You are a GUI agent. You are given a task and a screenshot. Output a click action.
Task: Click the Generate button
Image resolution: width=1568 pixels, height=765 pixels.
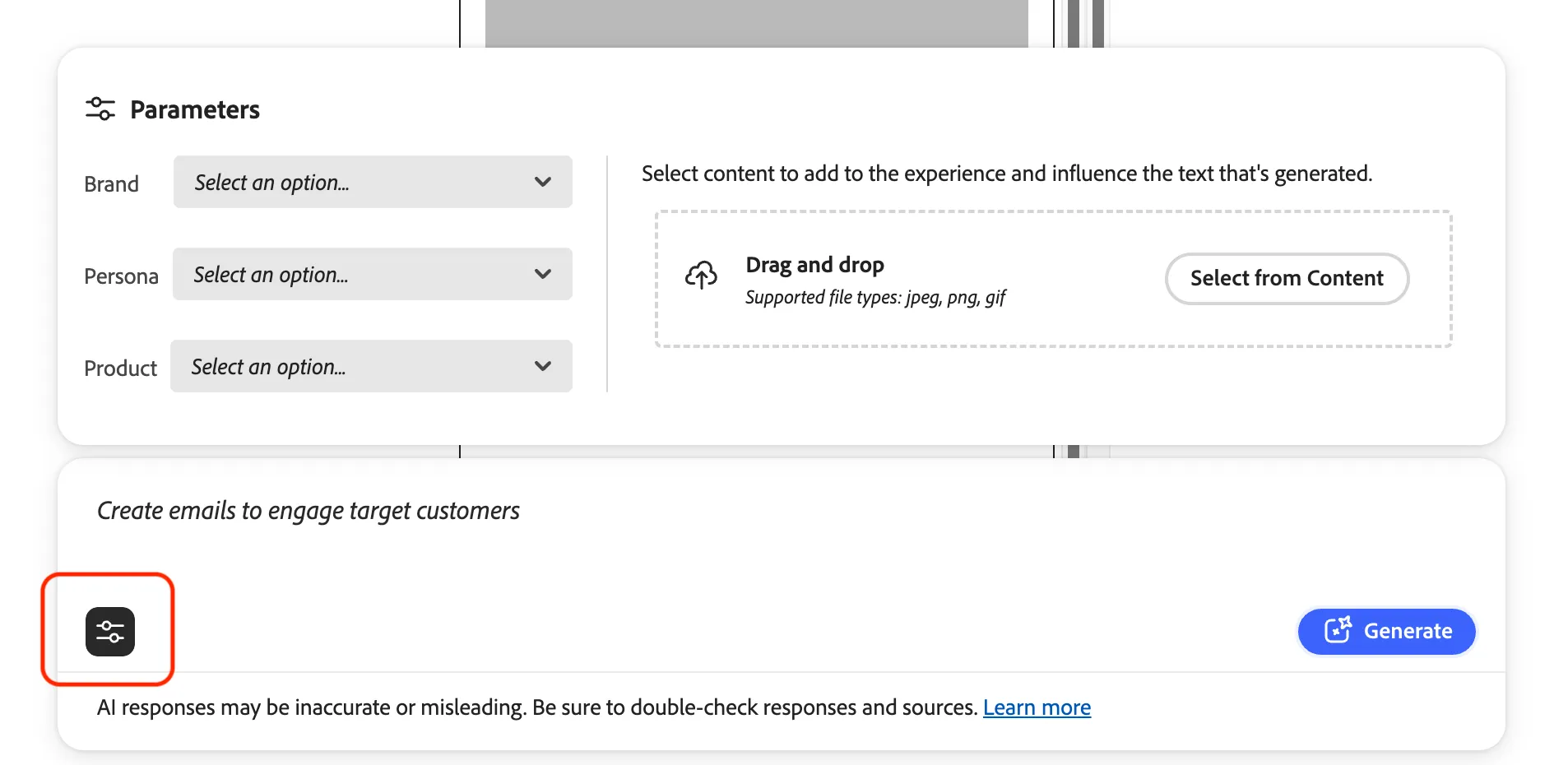(x=1387, y=631)
